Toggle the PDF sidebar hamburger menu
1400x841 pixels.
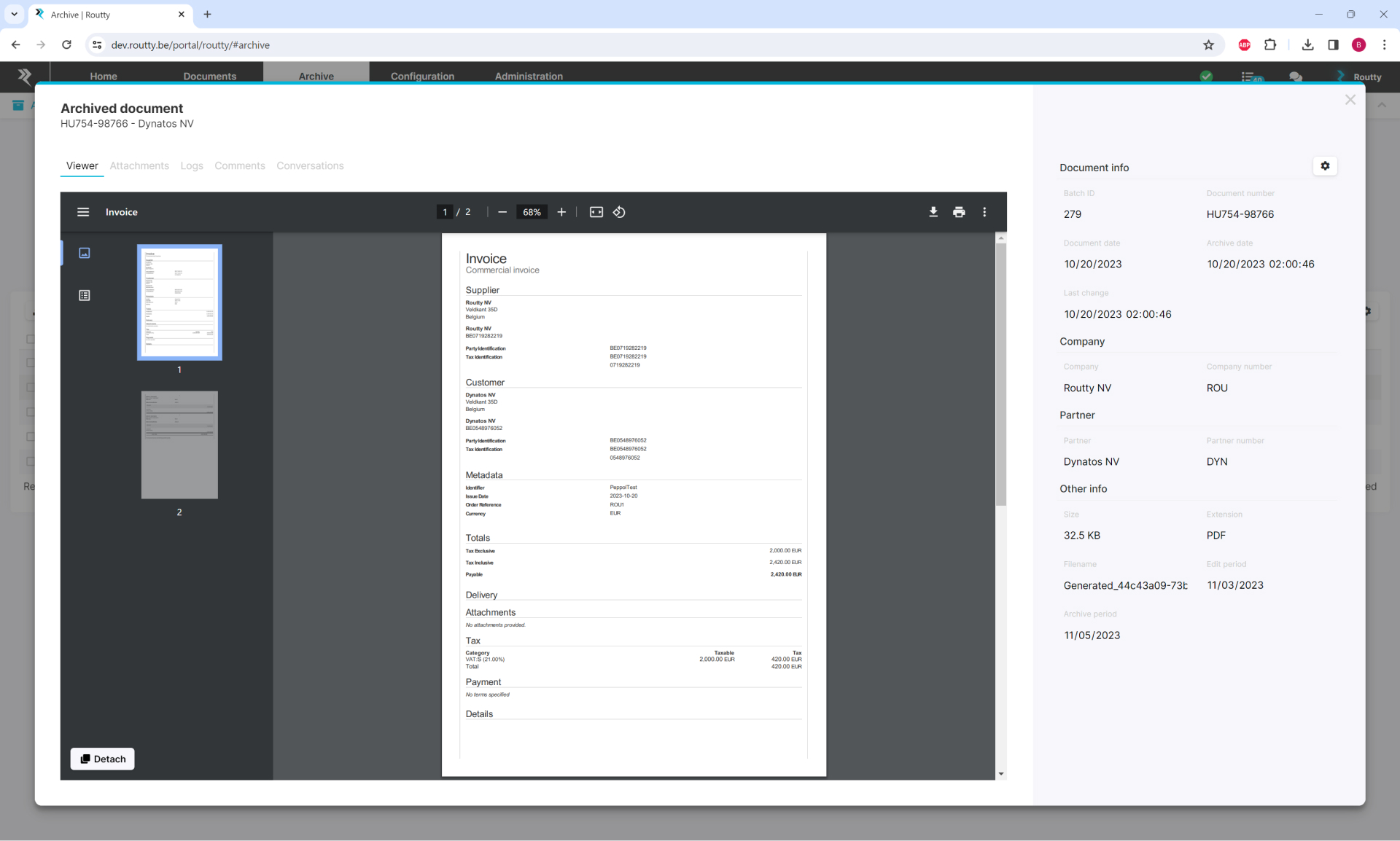pyautogui.click(x=83, y=212)
